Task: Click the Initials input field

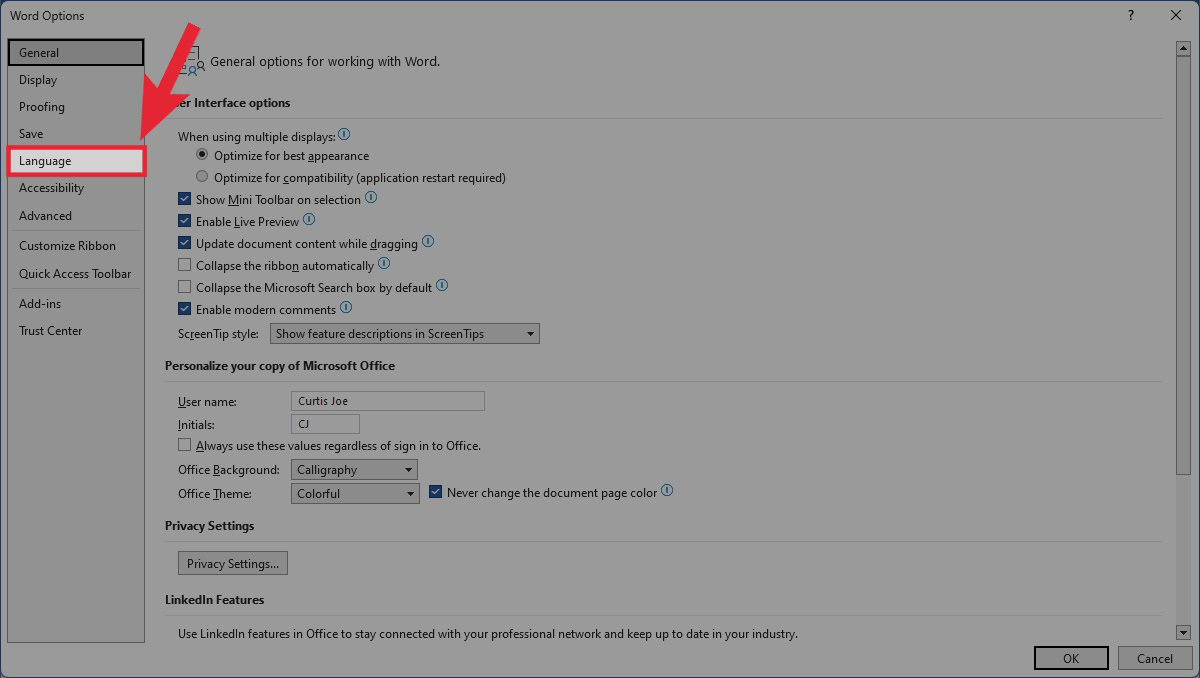Action: click(325, 424)
